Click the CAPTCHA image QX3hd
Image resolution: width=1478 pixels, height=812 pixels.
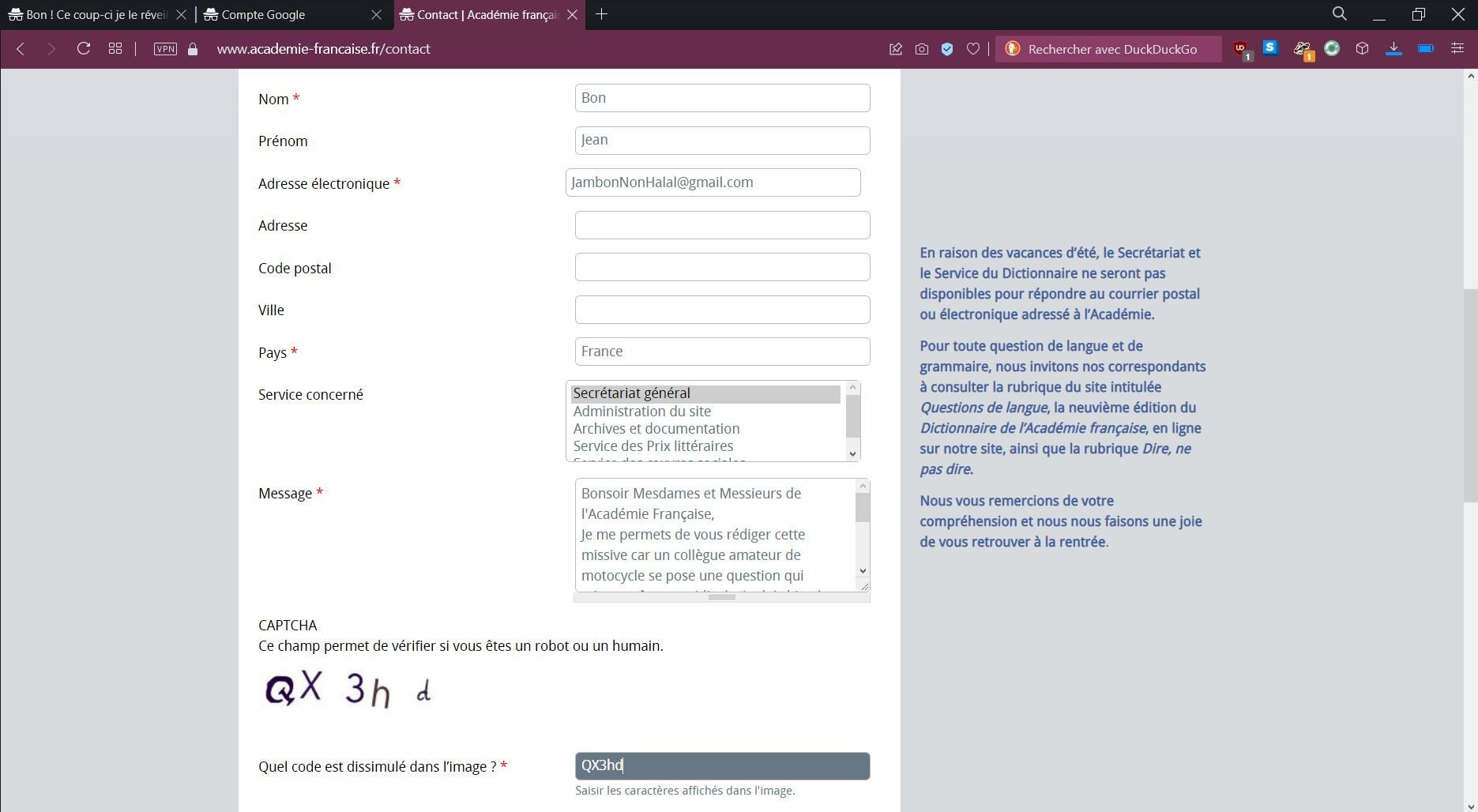(x=348, y=690)
